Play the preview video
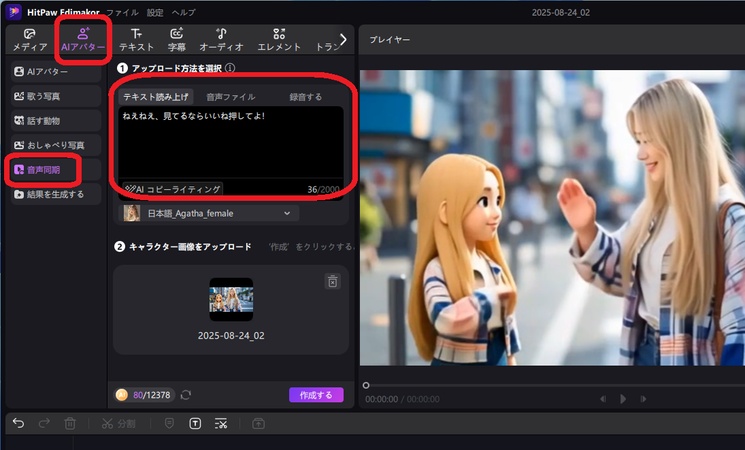Viewport: 745px width, 450px height. 623,399
